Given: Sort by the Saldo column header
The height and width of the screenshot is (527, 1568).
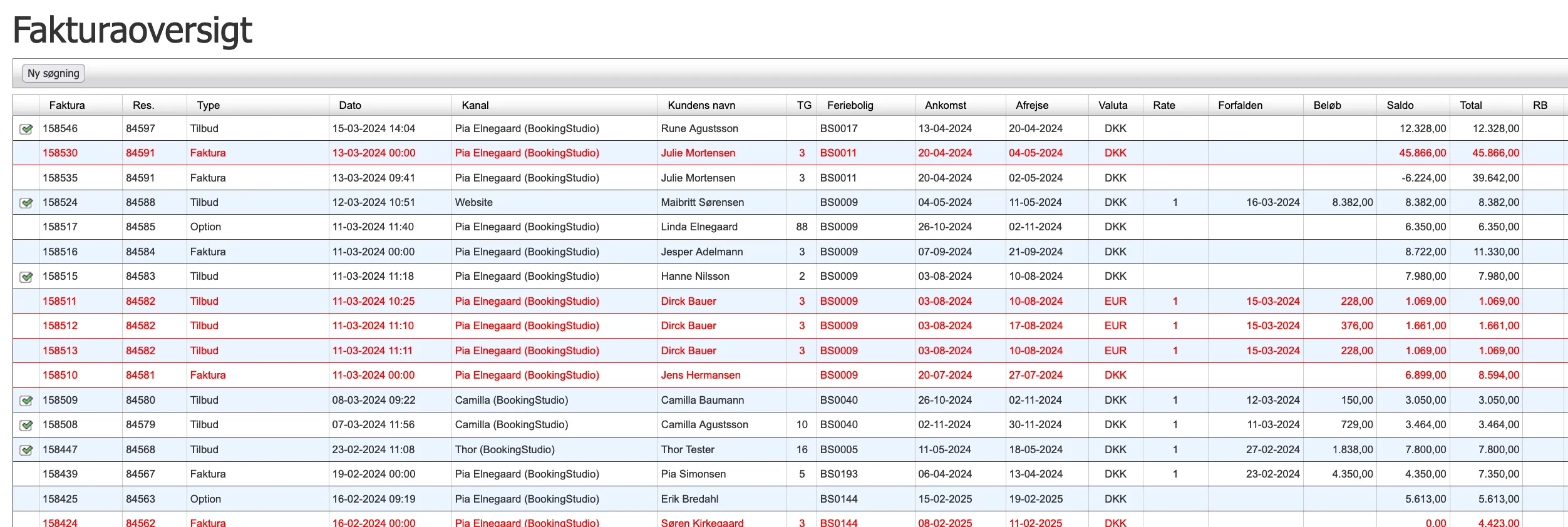Looking at the screenshot, I should (x=1400, y=105).
